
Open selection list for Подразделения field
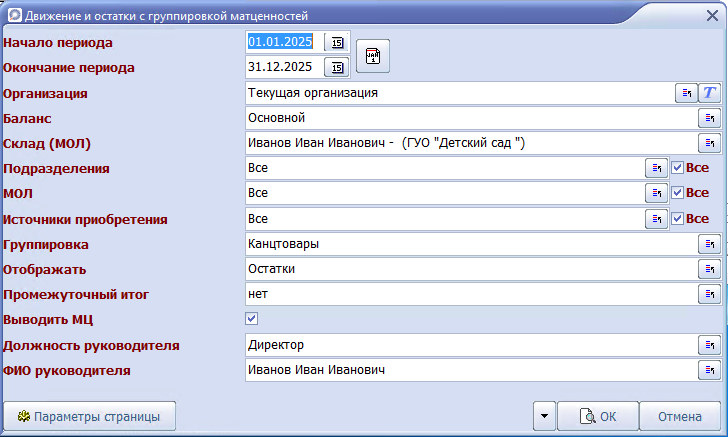[x=656, y=168]
